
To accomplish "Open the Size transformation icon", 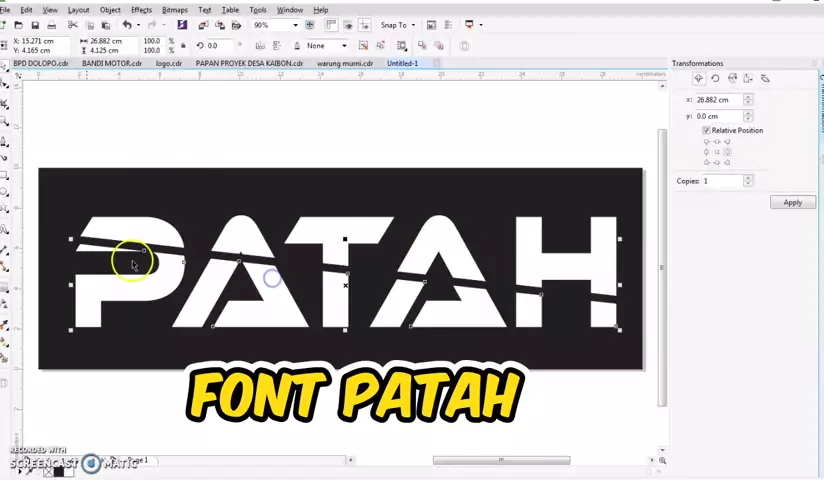I will 749,78.
